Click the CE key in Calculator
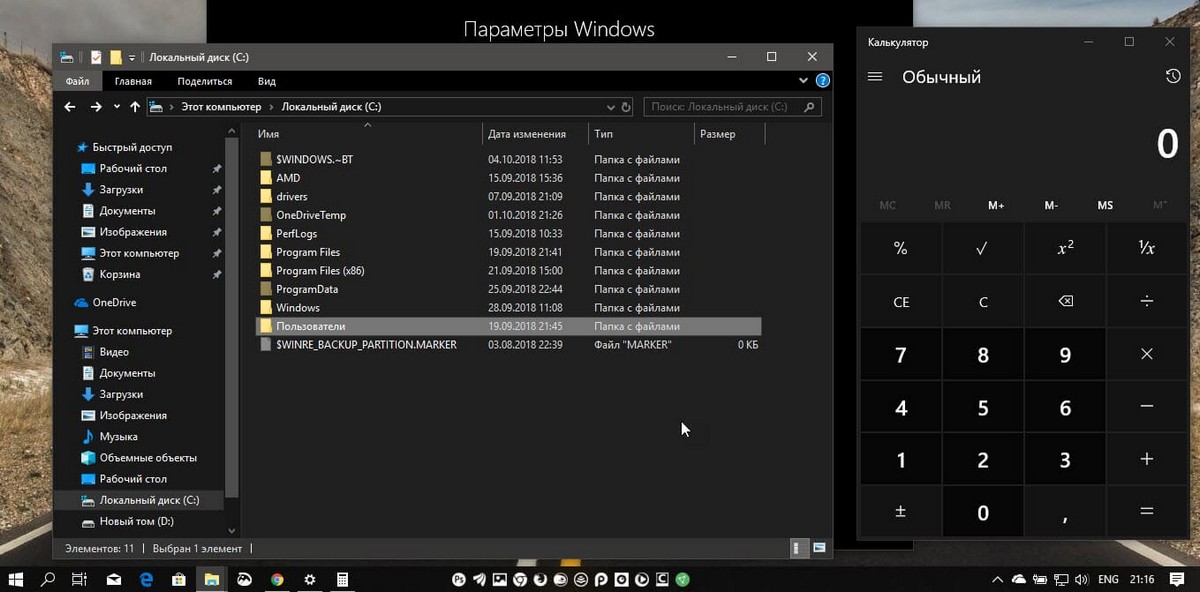This screenshot has width=1200, height=592. pos(901,301)
